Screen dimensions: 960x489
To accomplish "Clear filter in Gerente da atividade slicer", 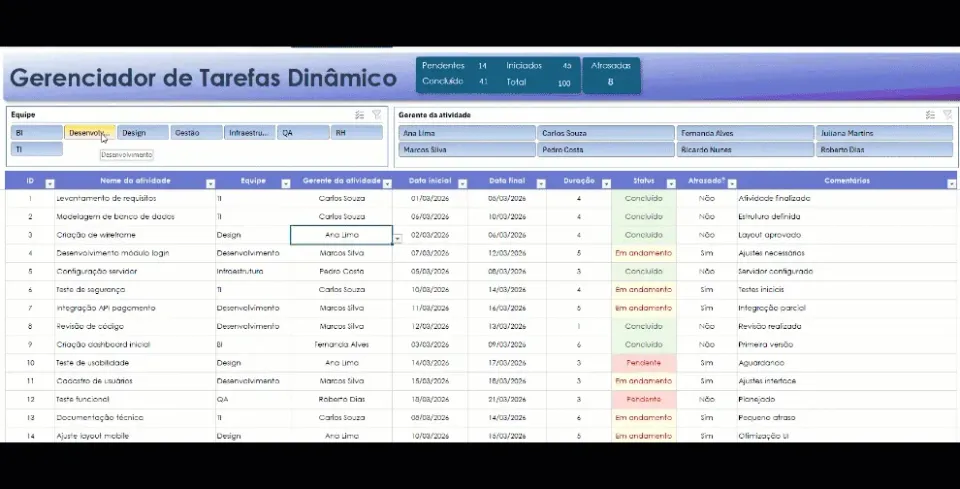I will pos(947,115).
